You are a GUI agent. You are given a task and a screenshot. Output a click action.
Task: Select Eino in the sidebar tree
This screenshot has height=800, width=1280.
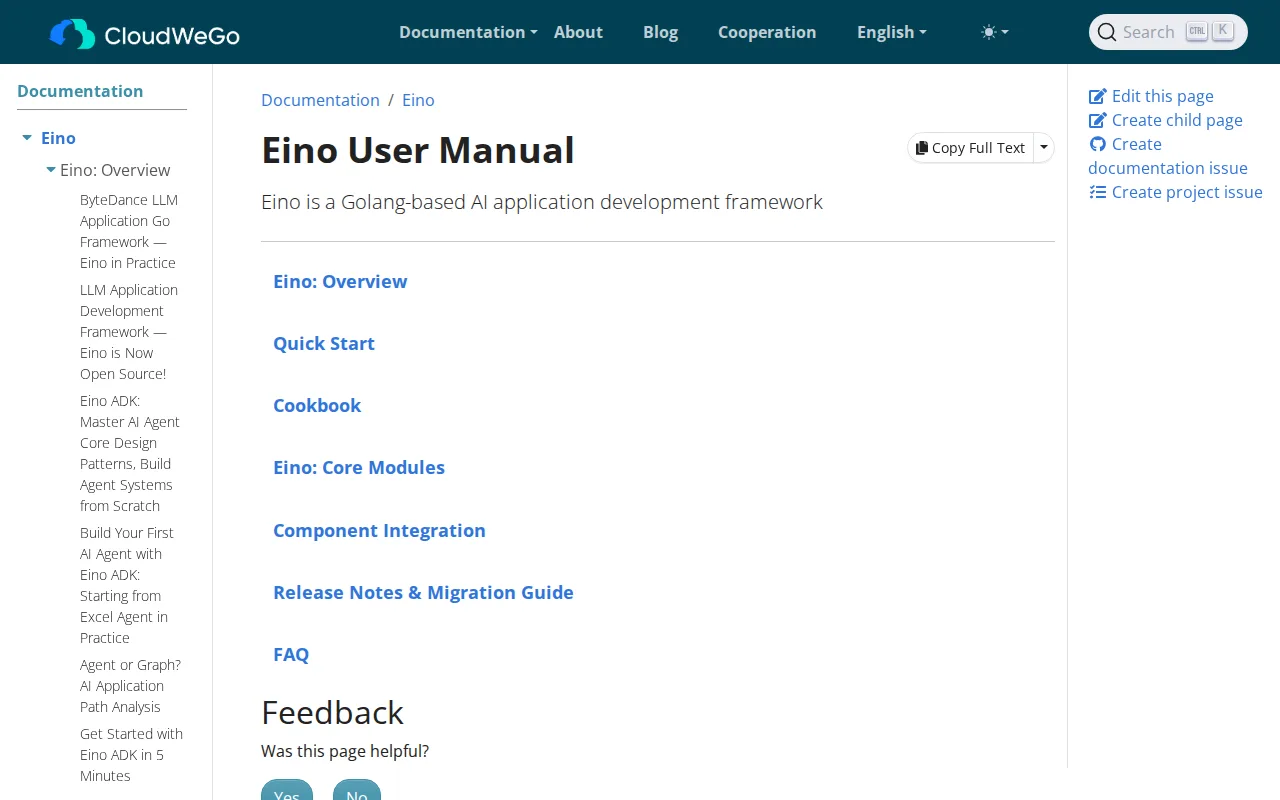[58, 138]
